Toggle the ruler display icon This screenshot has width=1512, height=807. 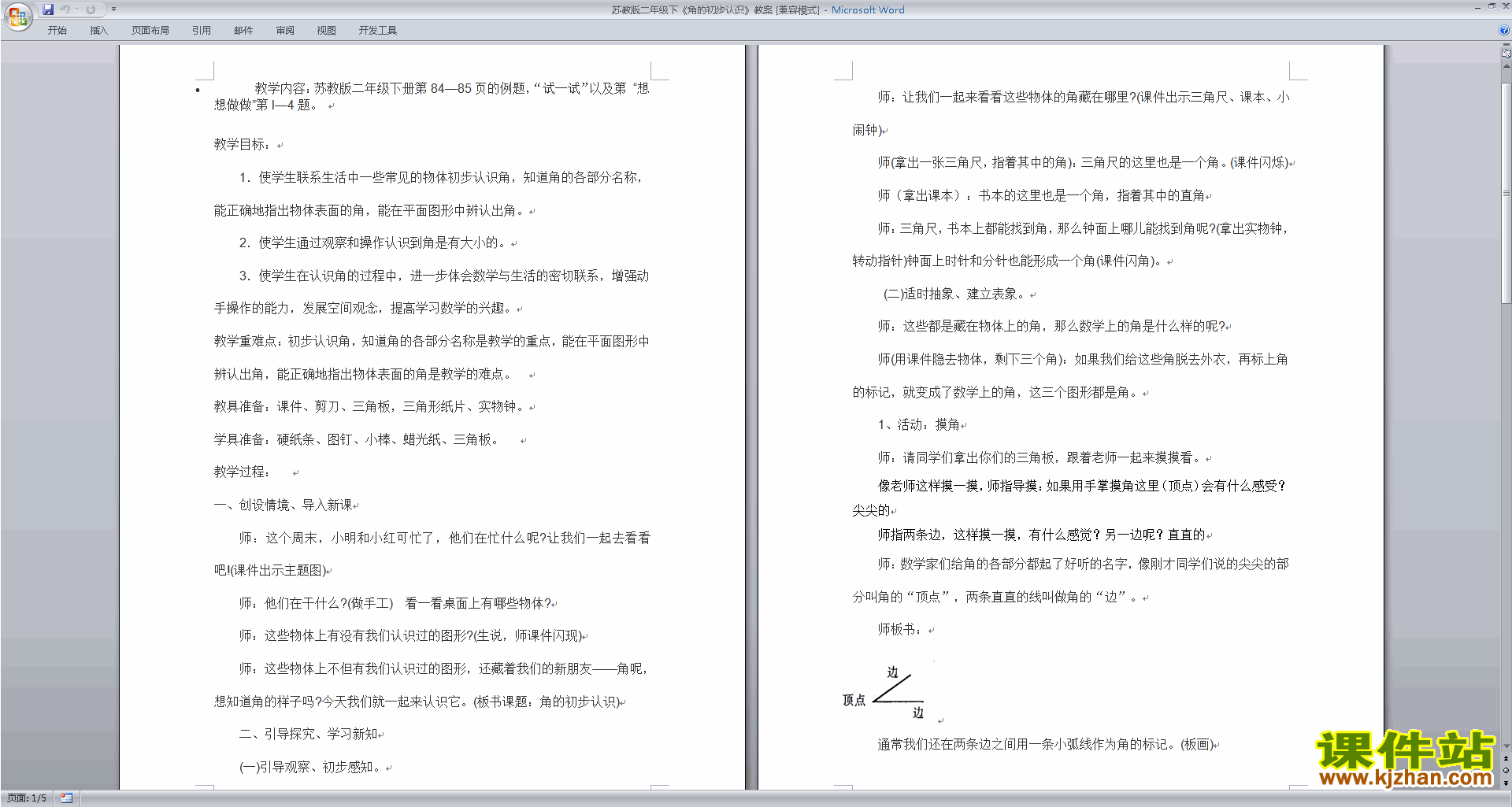tap(1506, 54)
